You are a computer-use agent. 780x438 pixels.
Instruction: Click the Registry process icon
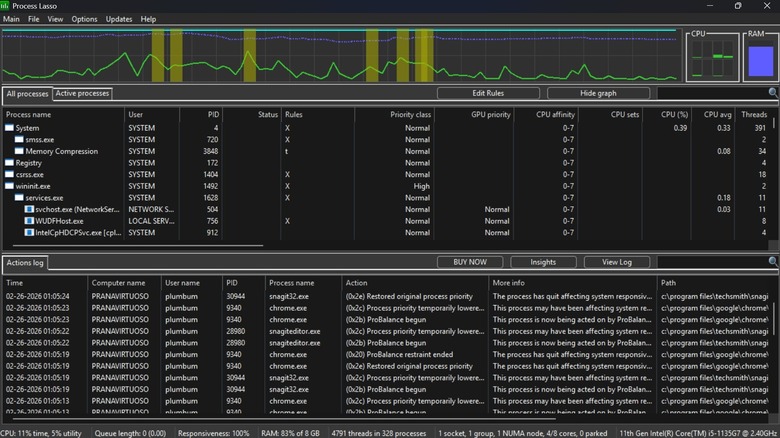(10, 163)
